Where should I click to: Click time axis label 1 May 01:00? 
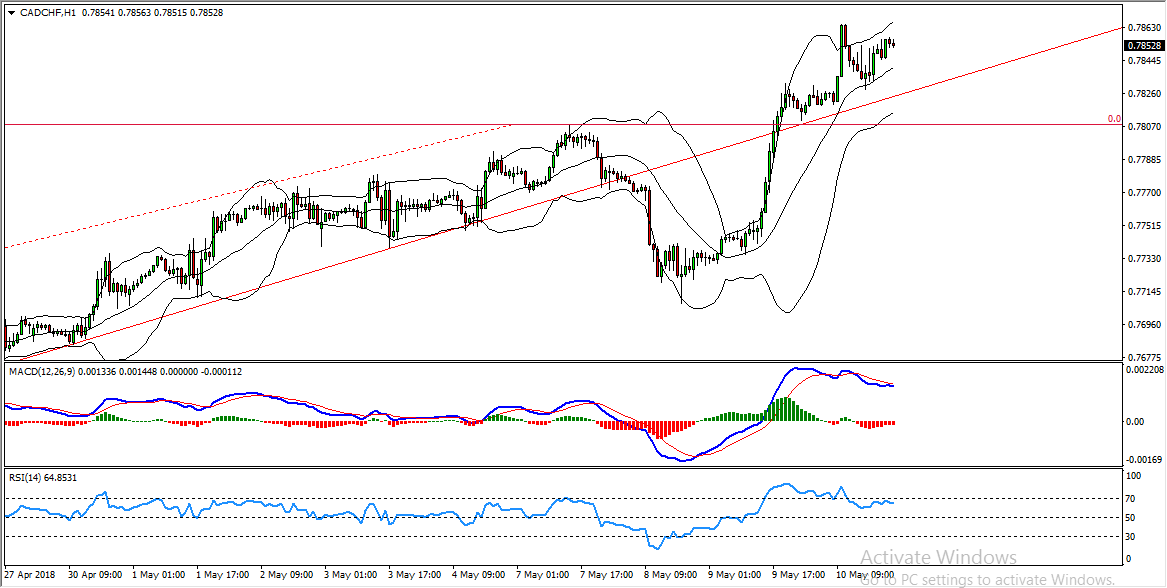[x=161, y=575]
